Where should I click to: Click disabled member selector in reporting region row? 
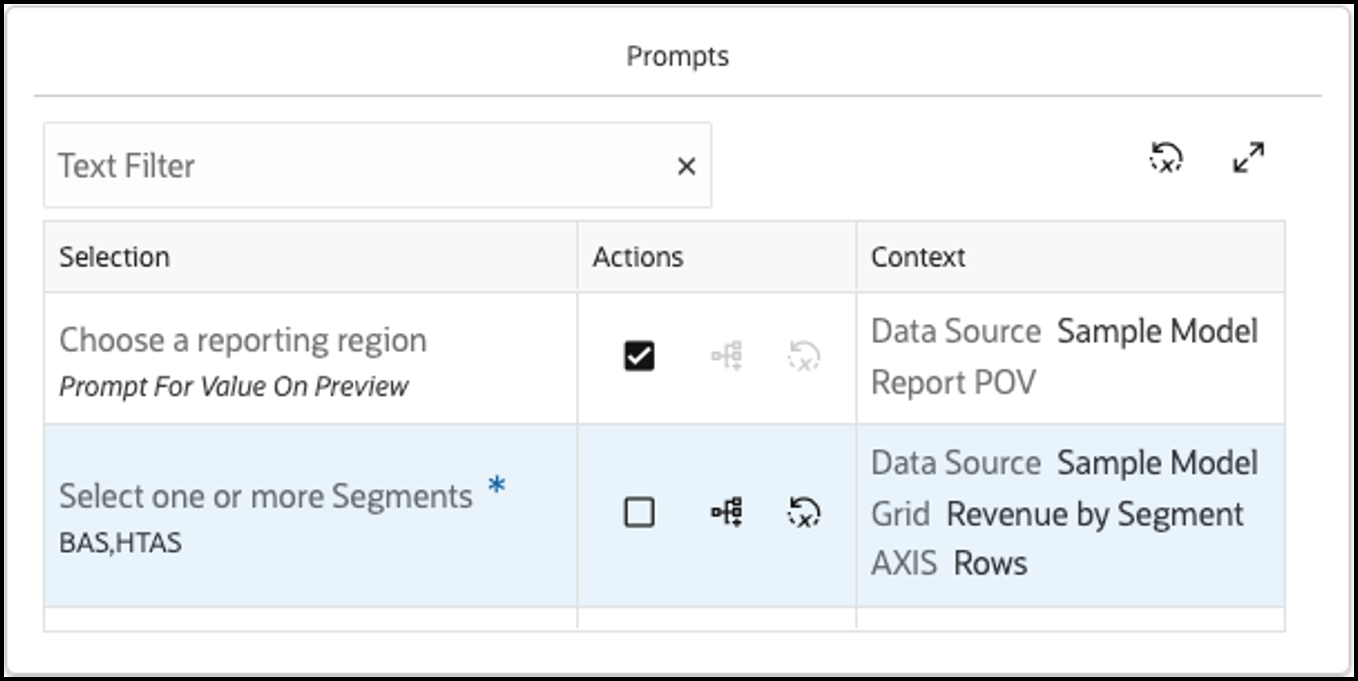pyautogui.click(x=726, y=356)
